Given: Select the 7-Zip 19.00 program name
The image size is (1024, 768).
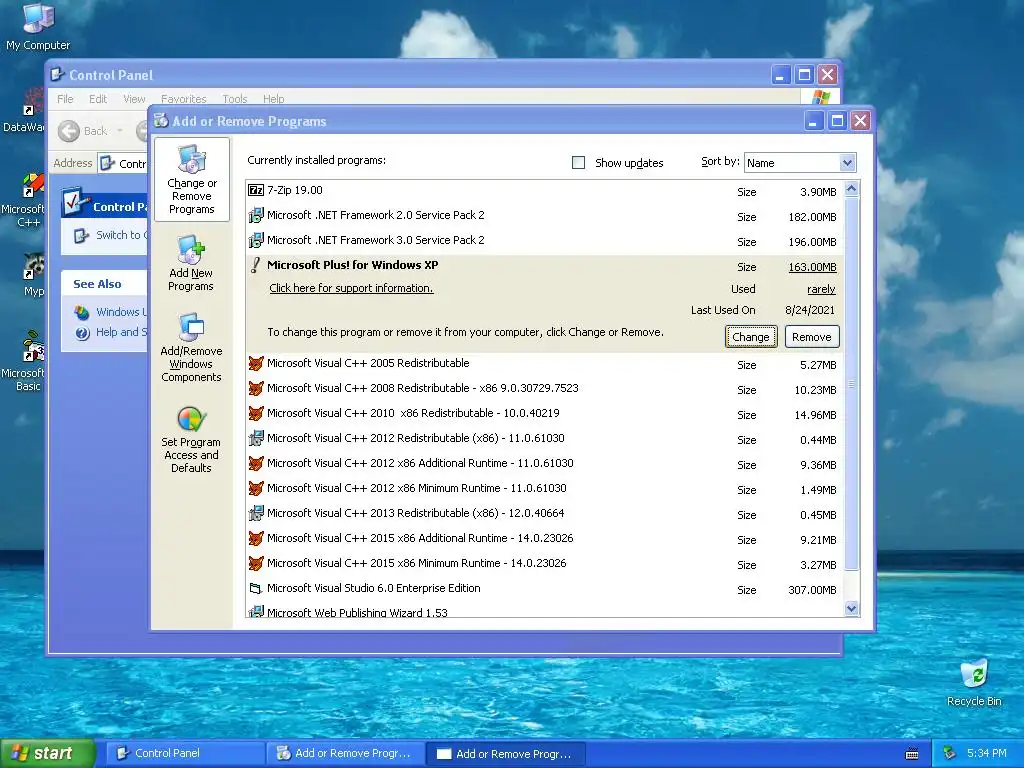Looking at the screenshot, I should pyautogui.click(x=295, y=190).
